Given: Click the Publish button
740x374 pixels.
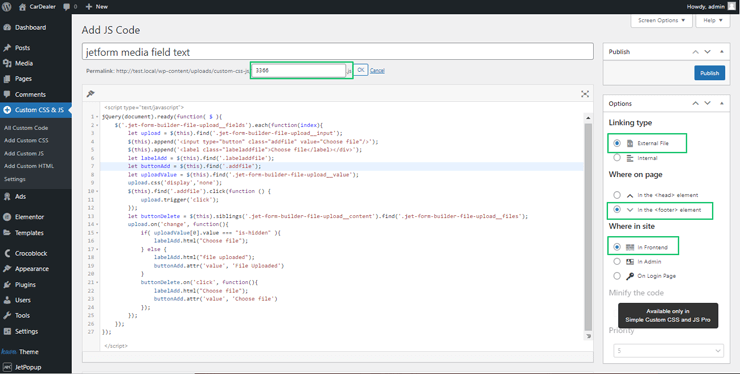Looking at the screenshot, I should pos(709,73).
